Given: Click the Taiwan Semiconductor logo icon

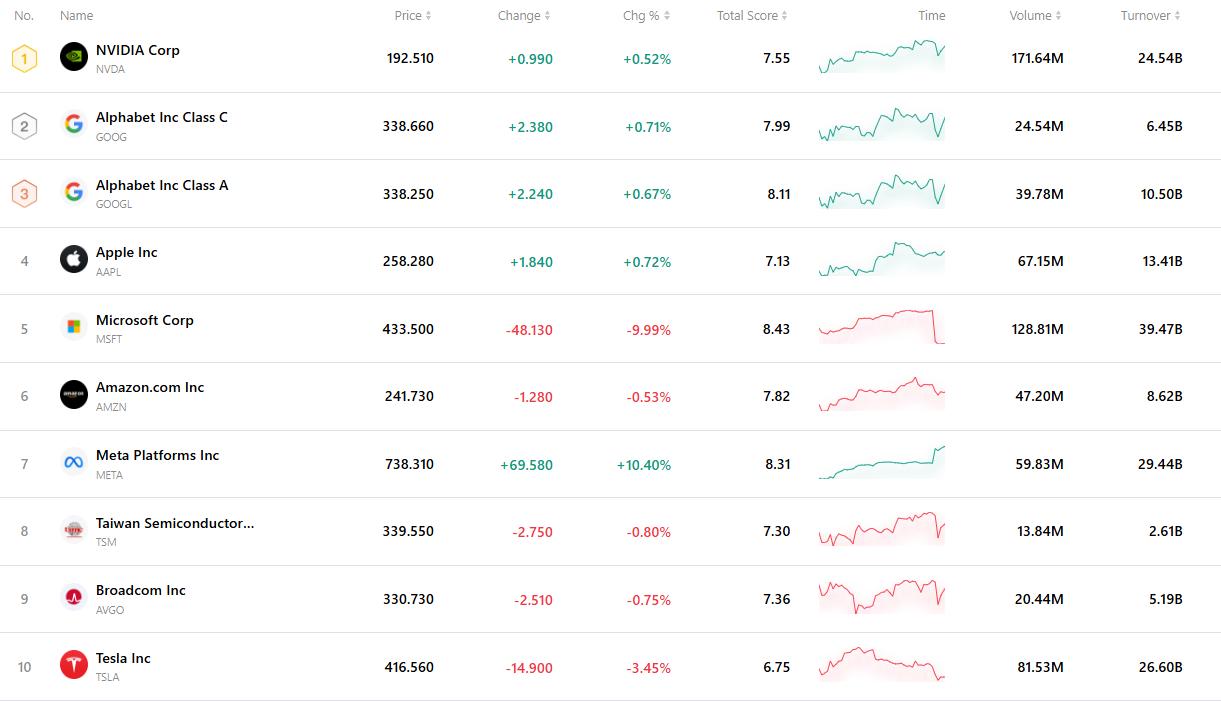Looking at the screenshot, I should pos(74,530).
